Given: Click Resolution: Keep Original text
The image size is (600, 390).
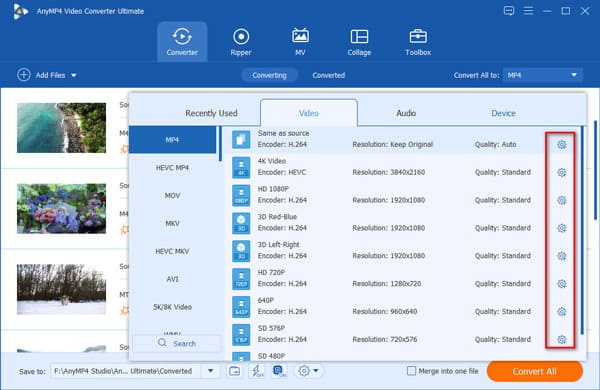Looking at the screenshot, I should click(393, 145).
